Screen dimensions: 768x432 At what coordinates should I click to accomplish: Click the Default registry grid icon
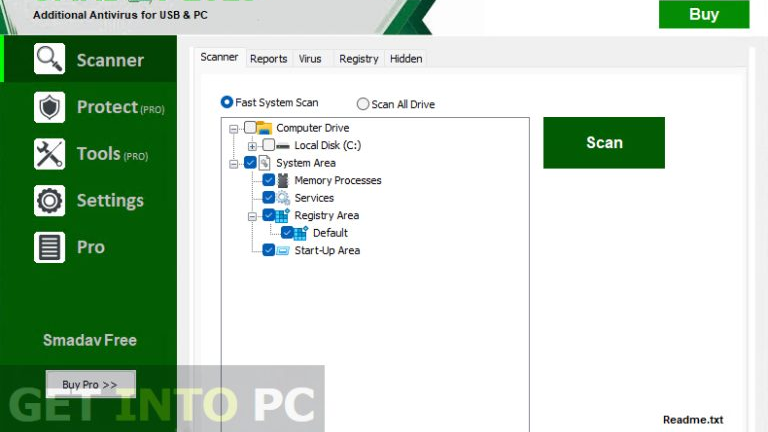coord(301,233)
